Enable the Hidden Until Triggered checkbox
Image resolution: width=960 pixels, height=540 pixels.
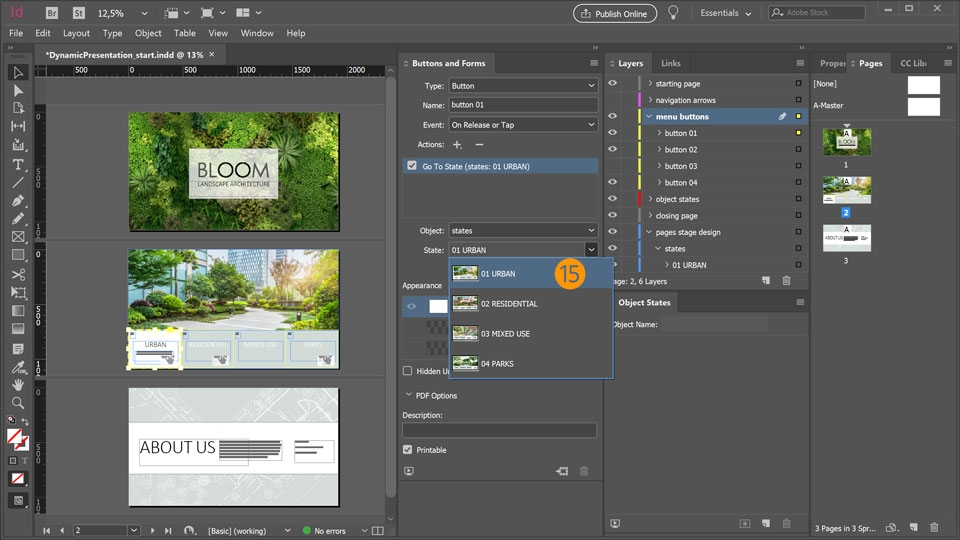pos(408,371)
